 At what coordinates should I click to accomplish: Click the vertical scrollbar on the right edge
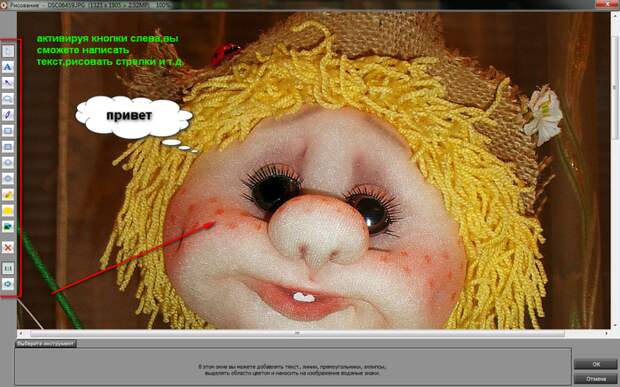pos(615,87)
